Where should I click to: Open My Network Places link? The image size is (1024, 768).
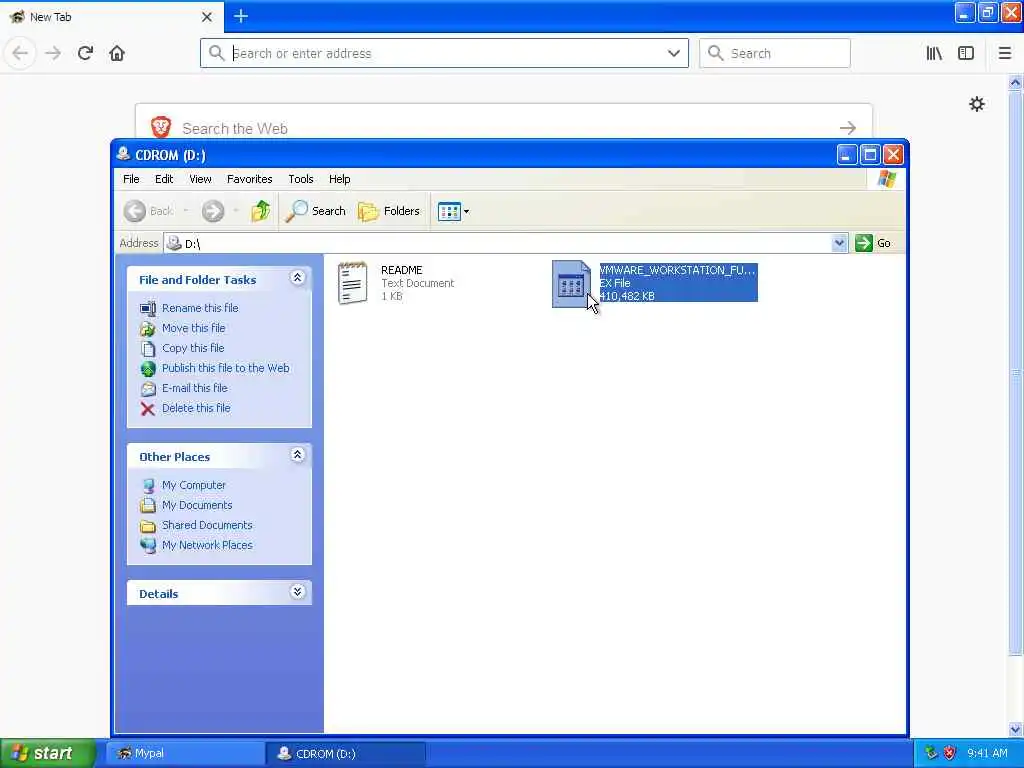pos(207,545)
